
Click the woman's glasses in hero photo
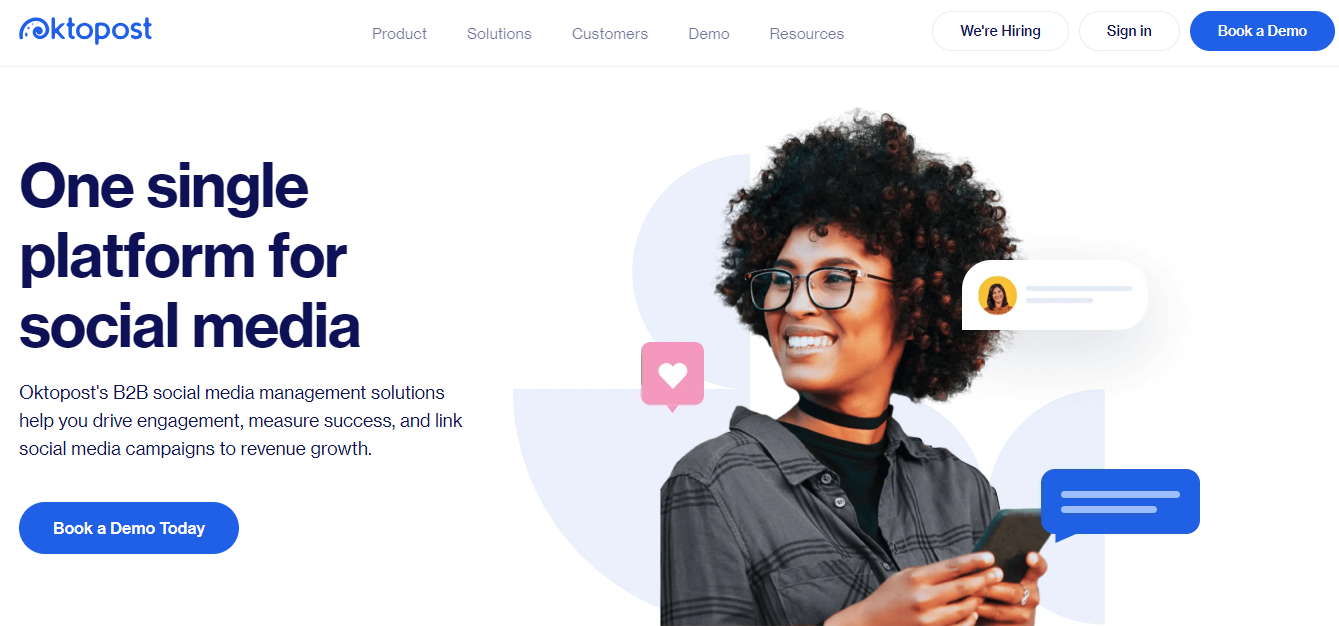coord(815,287)
